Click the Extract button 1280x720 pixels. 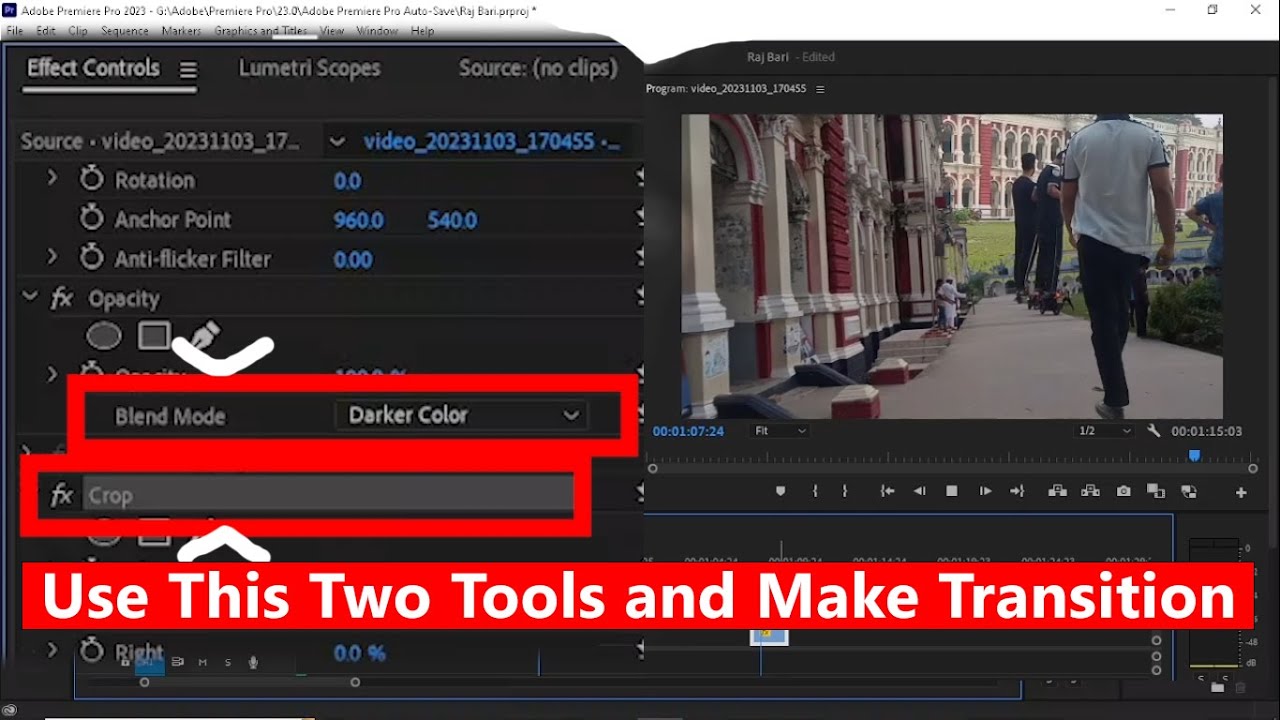pos(1090,491)
